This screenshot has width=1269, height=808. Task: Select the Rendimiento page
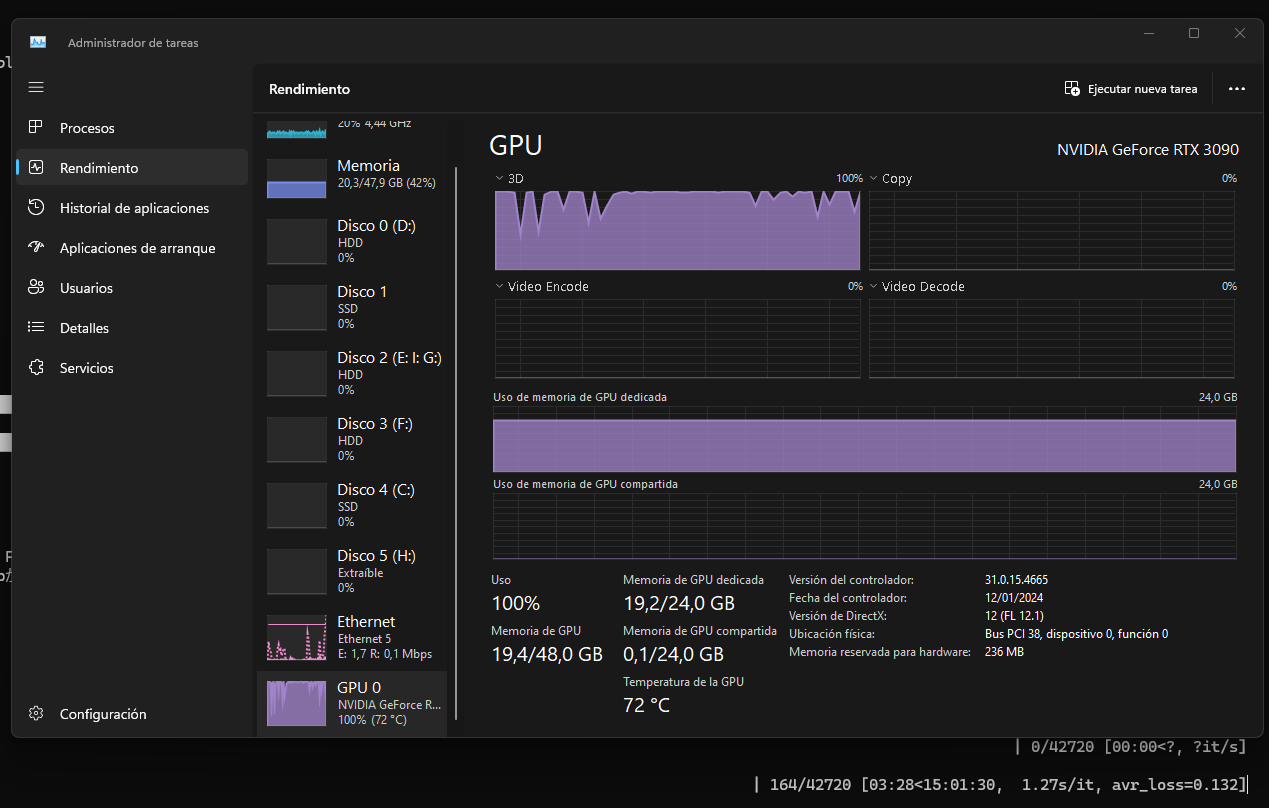pos(132,168)
